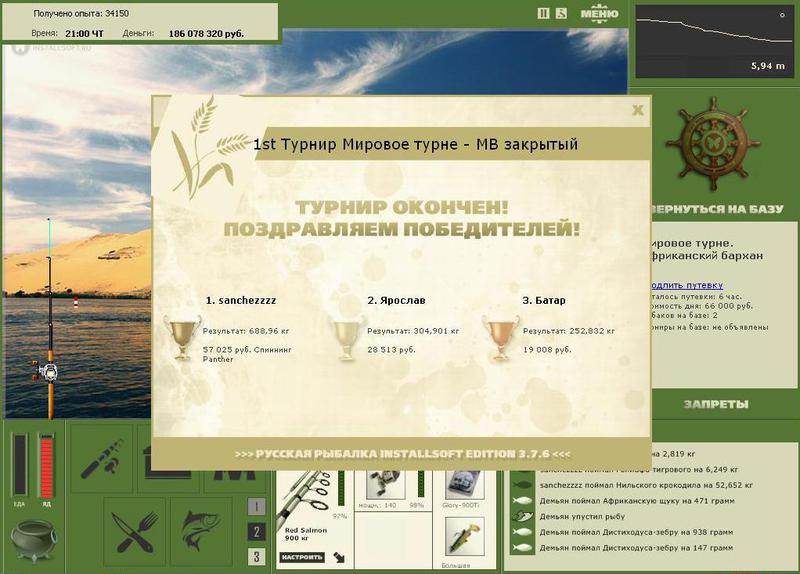The height and width of the screenshot is (574, 800).
Task: Click time value 21:00 ЧТ
Action: (84, 34)
